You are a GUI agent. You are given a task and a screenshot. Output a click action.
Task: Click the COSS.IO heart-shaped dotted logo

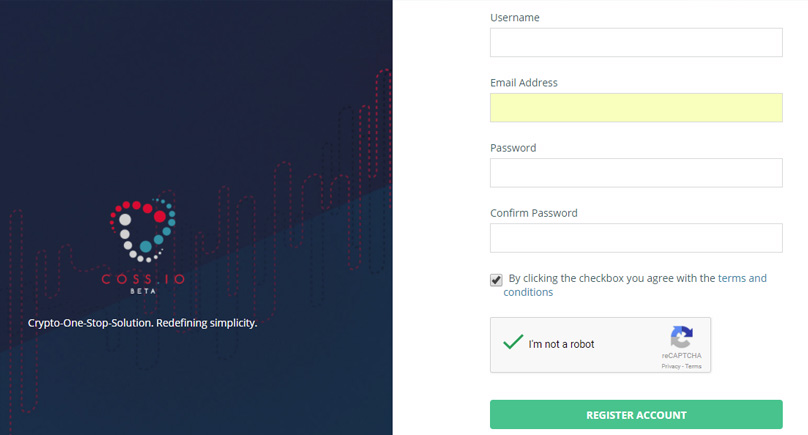[x=143, y=230]
